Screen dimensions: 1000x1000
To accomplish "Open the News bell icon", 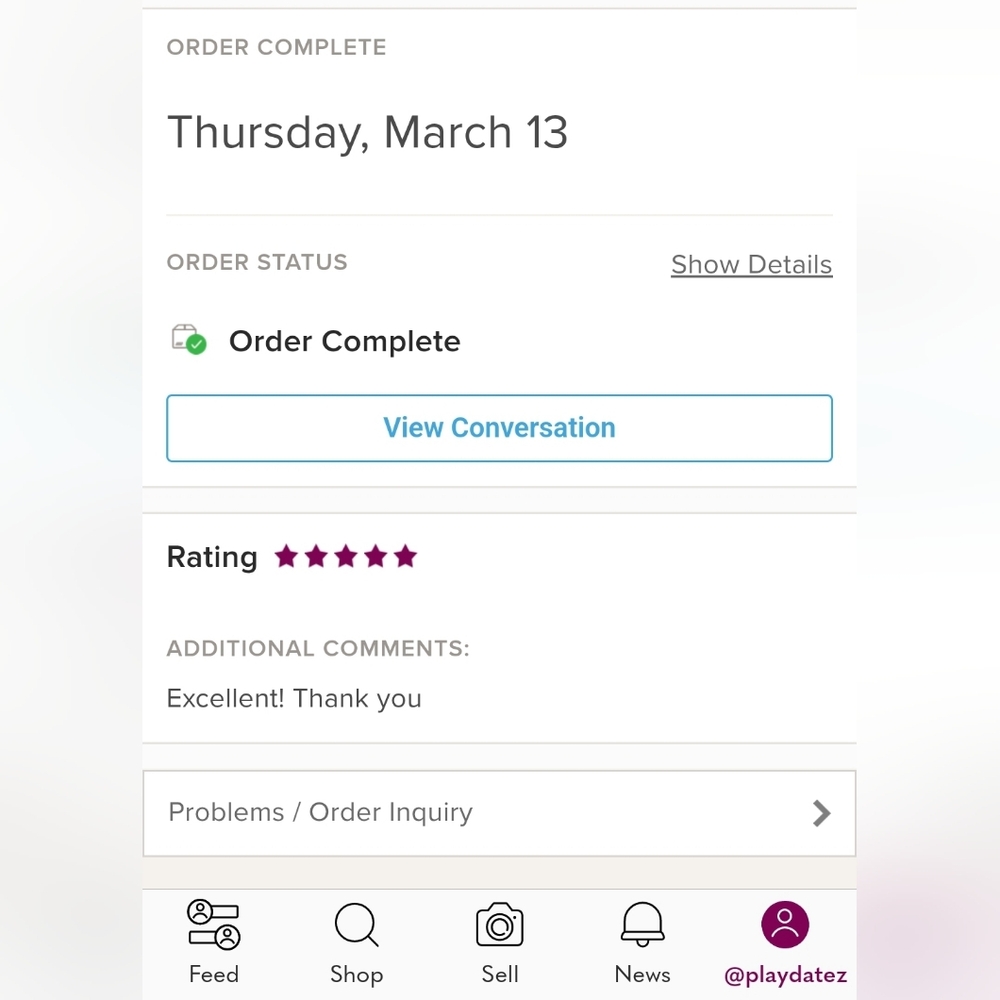I will click(x=642, y=924).
